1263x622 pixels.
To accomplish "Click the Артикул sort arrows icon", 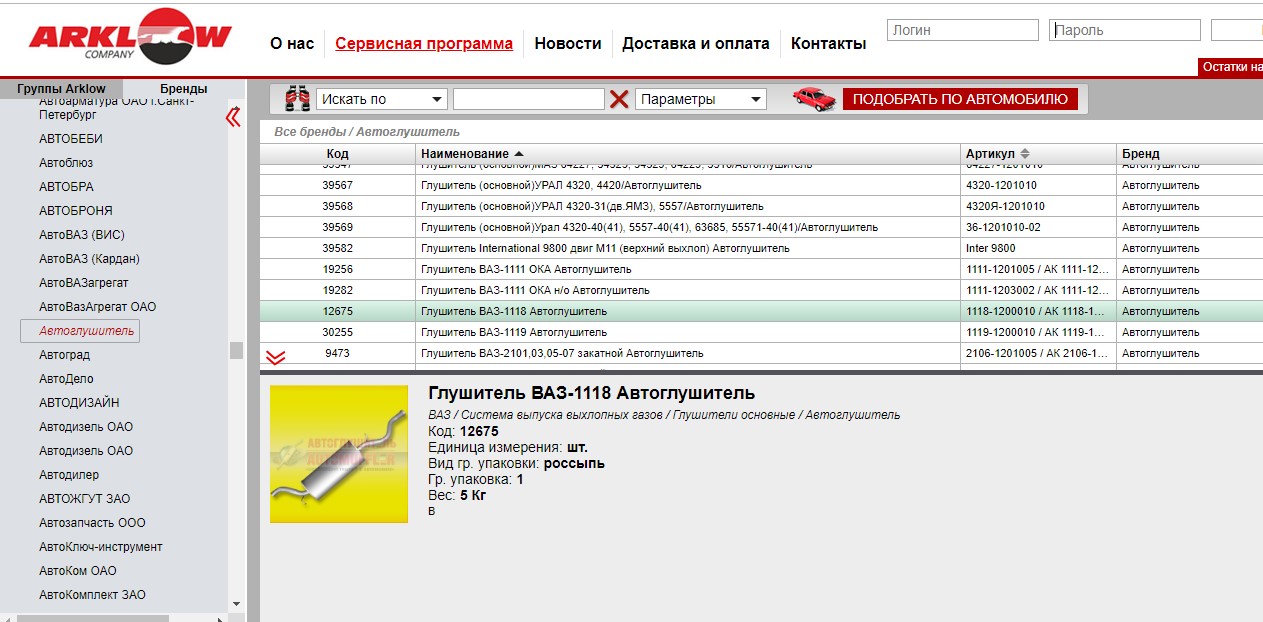I will point(1025,154).
